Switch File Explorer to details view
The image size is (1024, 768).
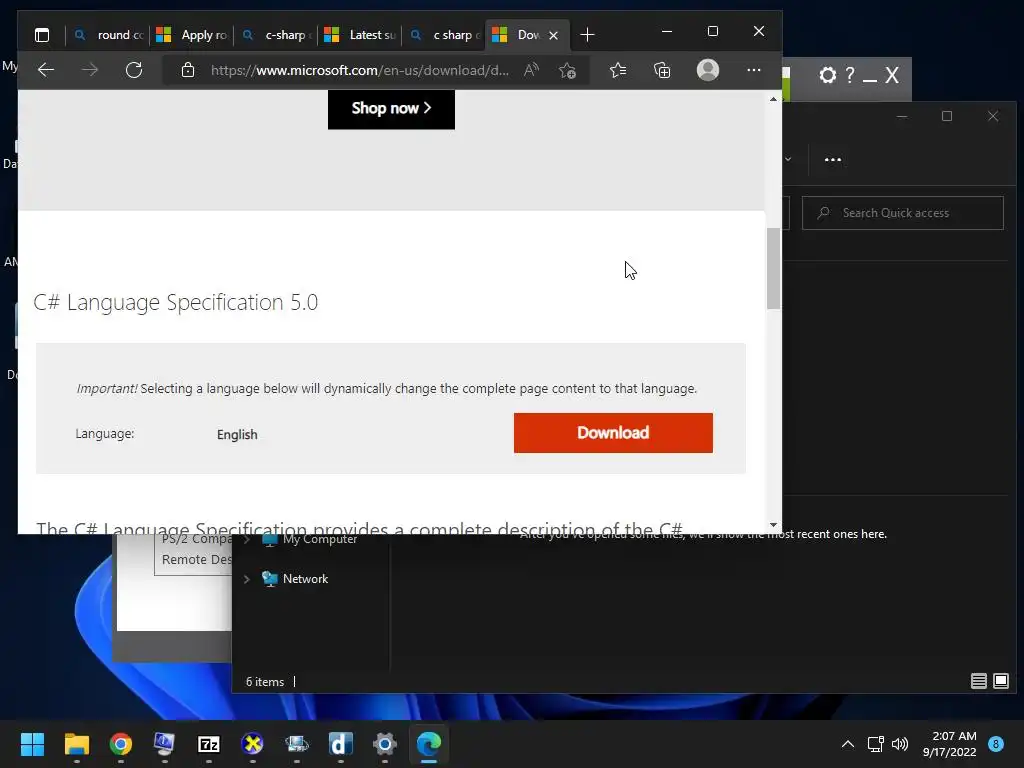978,681
